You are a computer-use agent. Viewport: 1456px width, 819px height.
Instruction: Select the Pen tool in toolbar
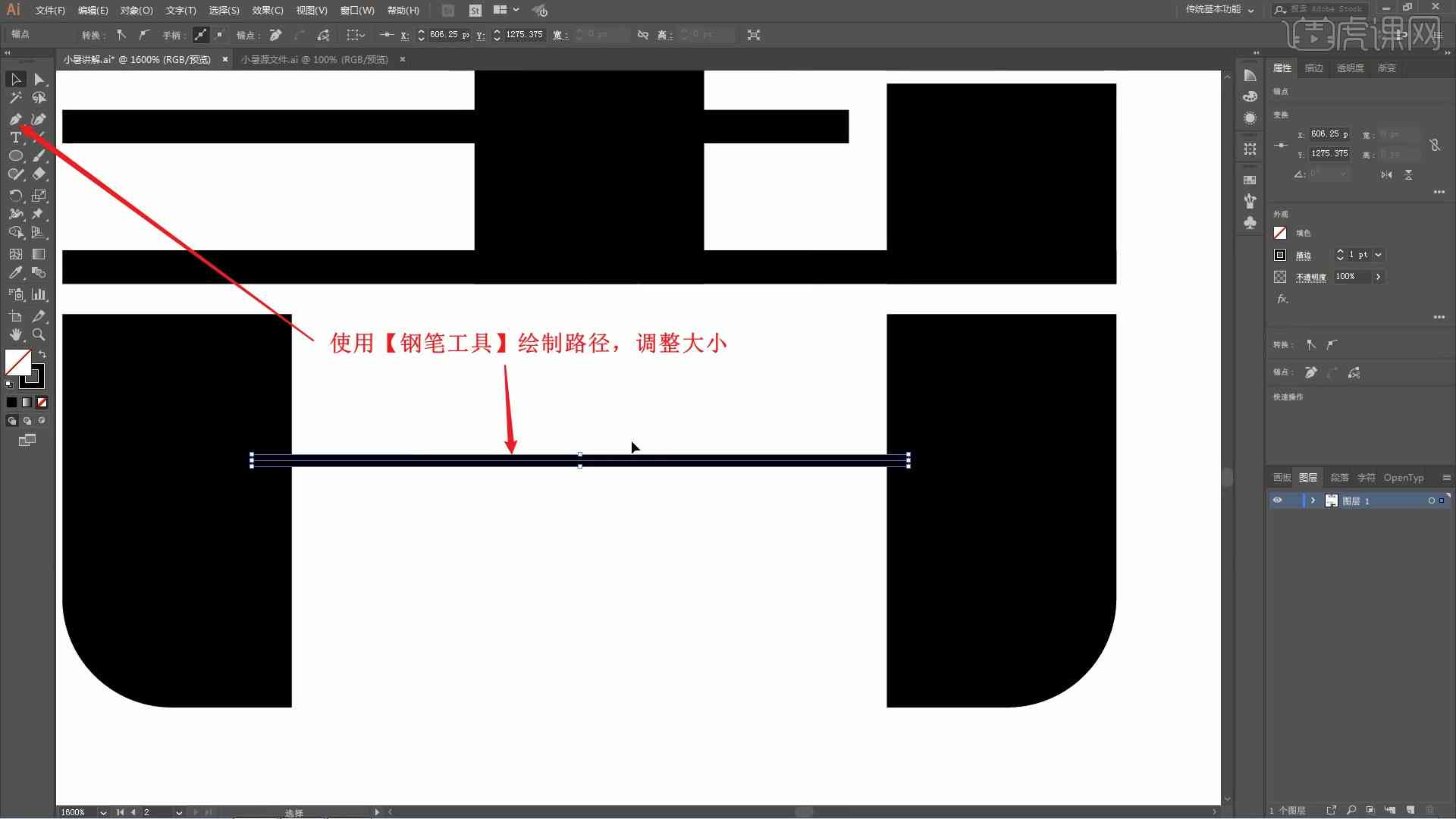coord(15,117)
